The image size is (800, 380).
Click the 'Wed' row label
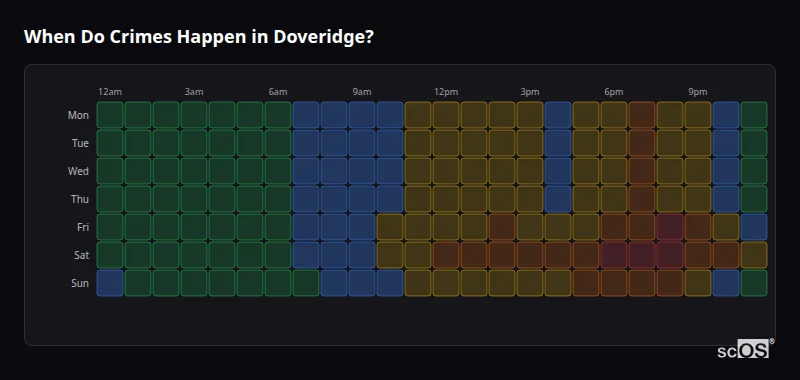tap(78, 171)
